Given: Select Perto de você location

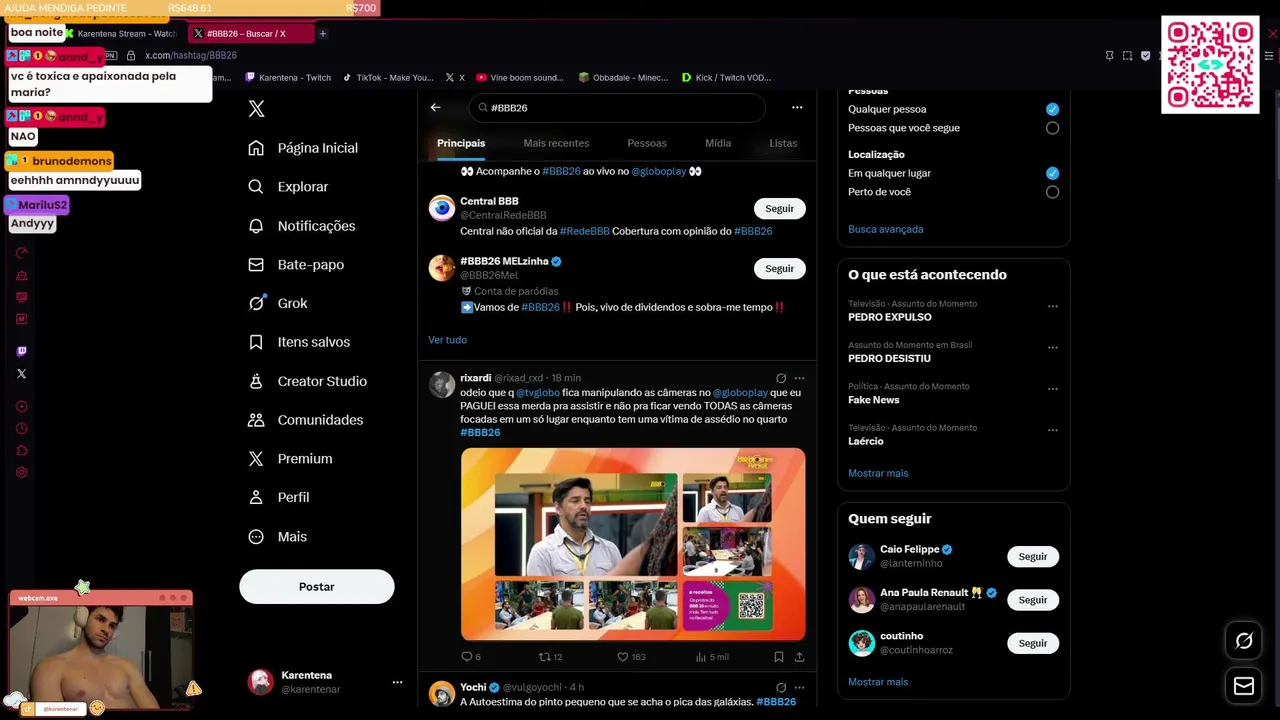Looking at the screenshot, I should 1052,192.
